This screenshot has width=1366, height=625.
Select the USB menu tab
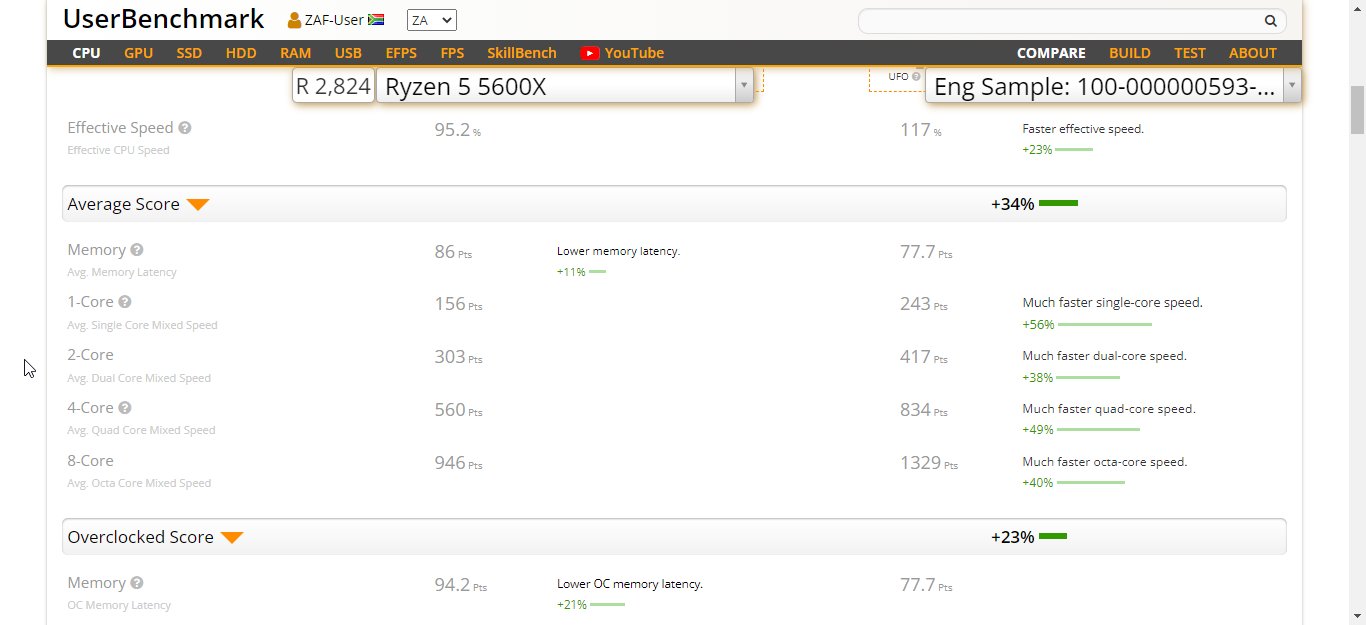pos(348,53)
